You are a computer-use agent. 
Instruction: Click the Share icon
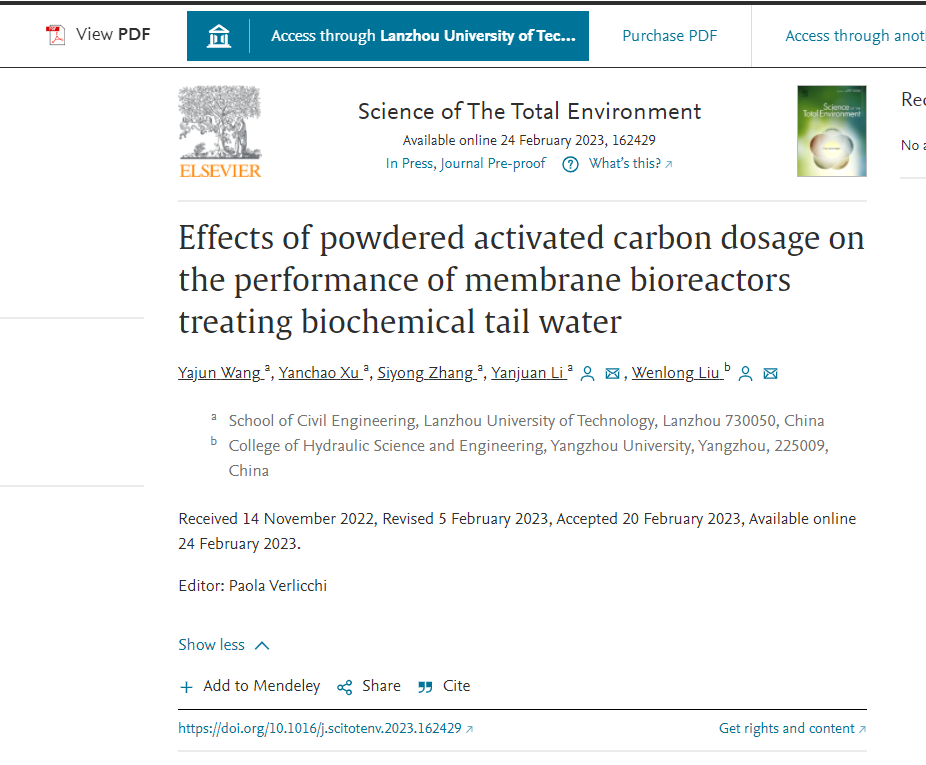click(x=345, y=687)
